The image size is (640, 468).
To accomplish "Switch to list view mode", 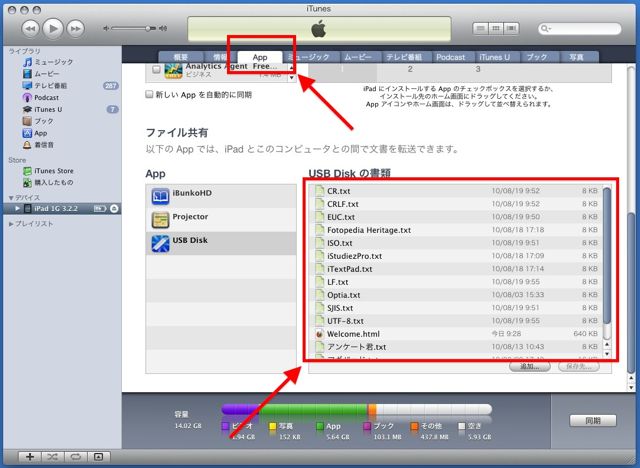I will pos(480,28).
